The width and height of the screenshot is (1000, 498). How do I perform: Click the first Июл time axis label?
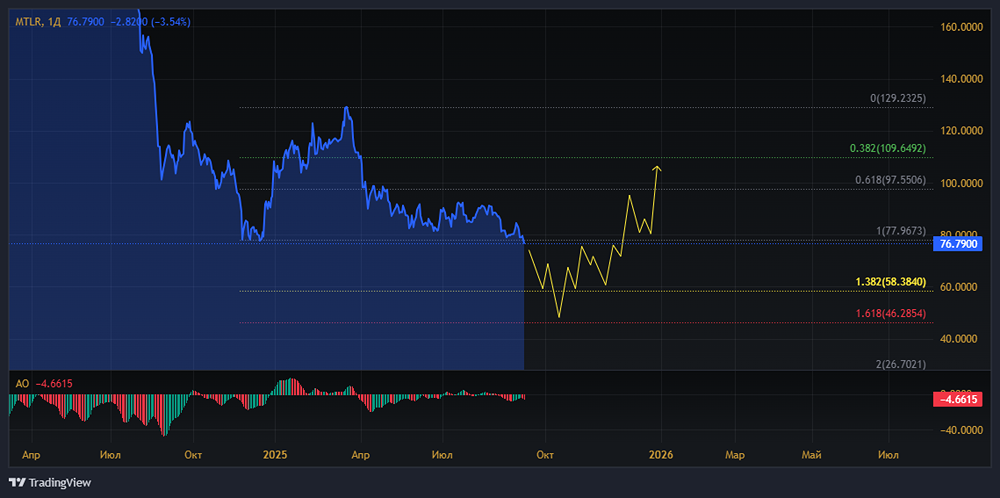tap(112, 455)
